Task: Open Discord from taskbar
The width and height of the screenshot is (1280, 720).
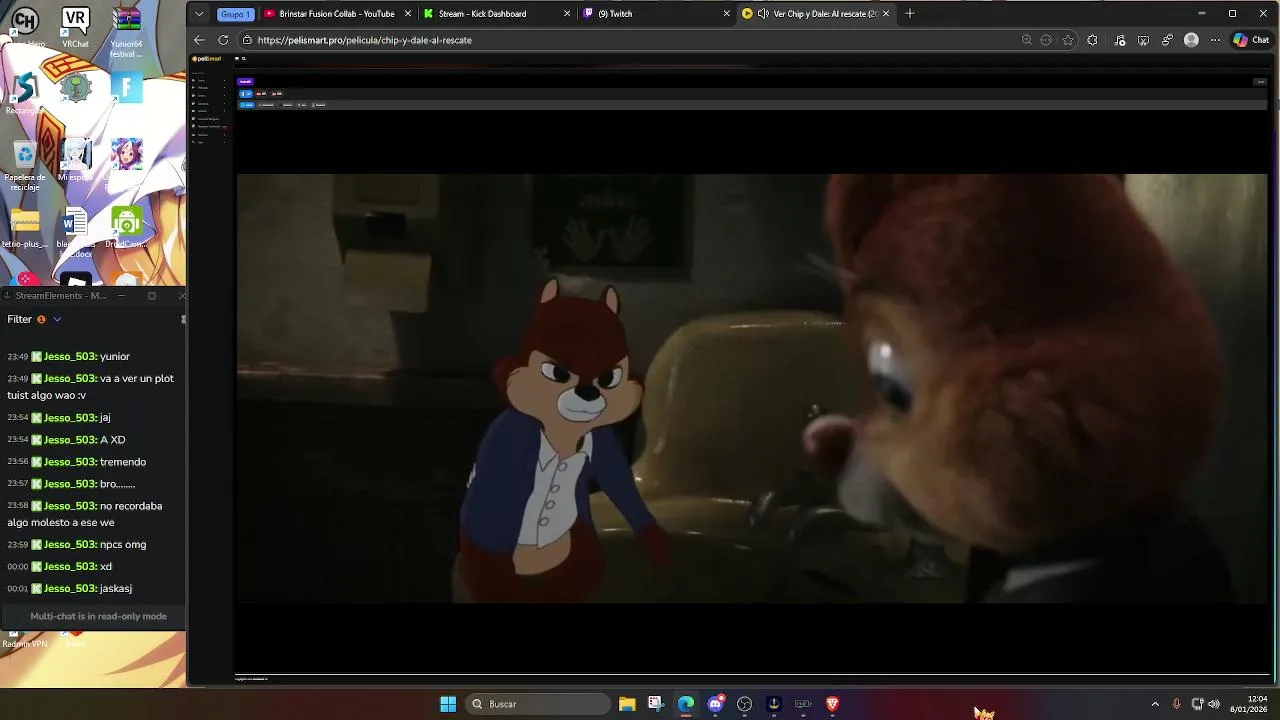Action: [715, 704]
